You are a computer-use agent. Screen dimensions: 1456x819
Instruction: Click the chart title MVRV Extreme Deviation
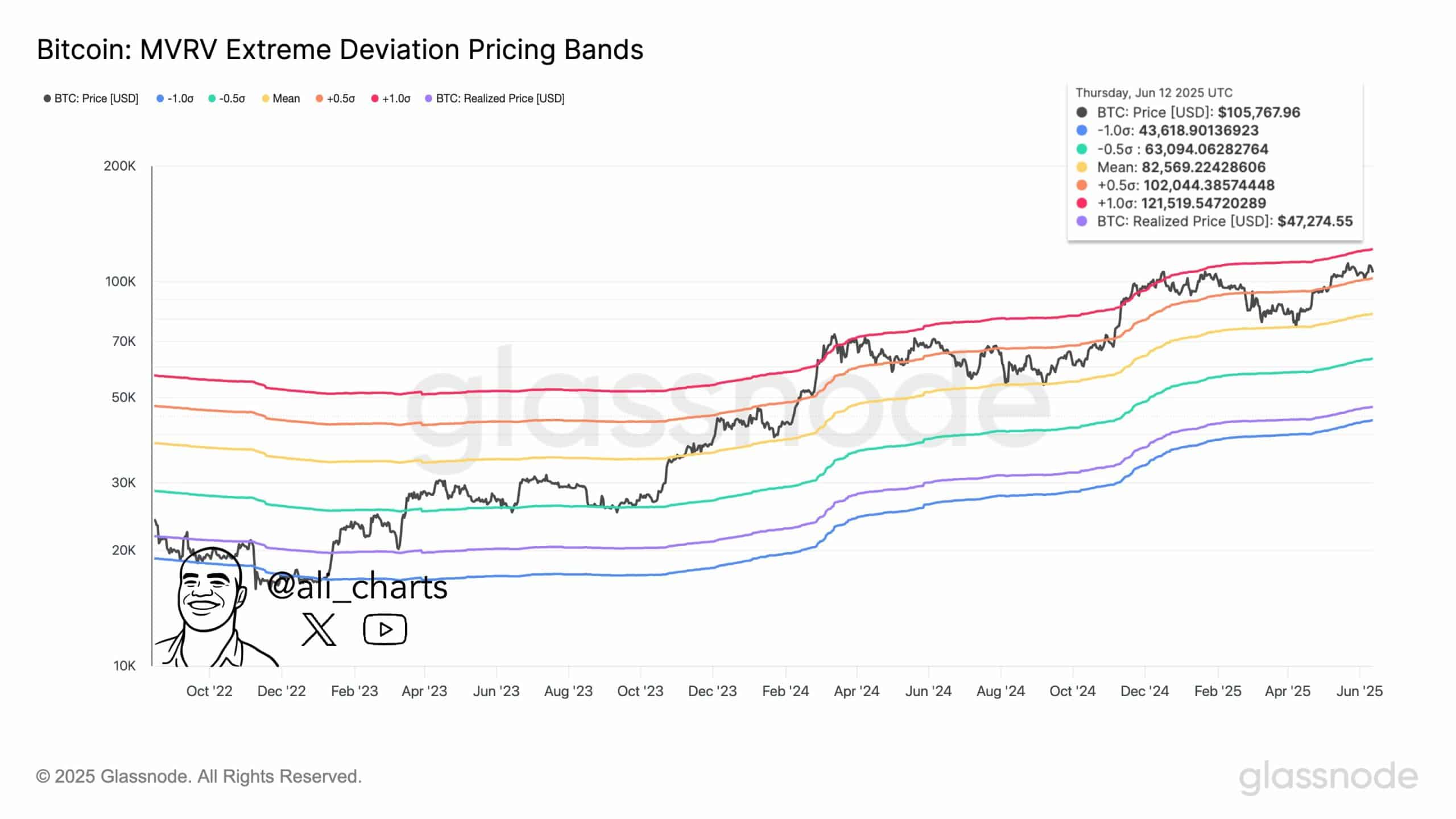340,49
